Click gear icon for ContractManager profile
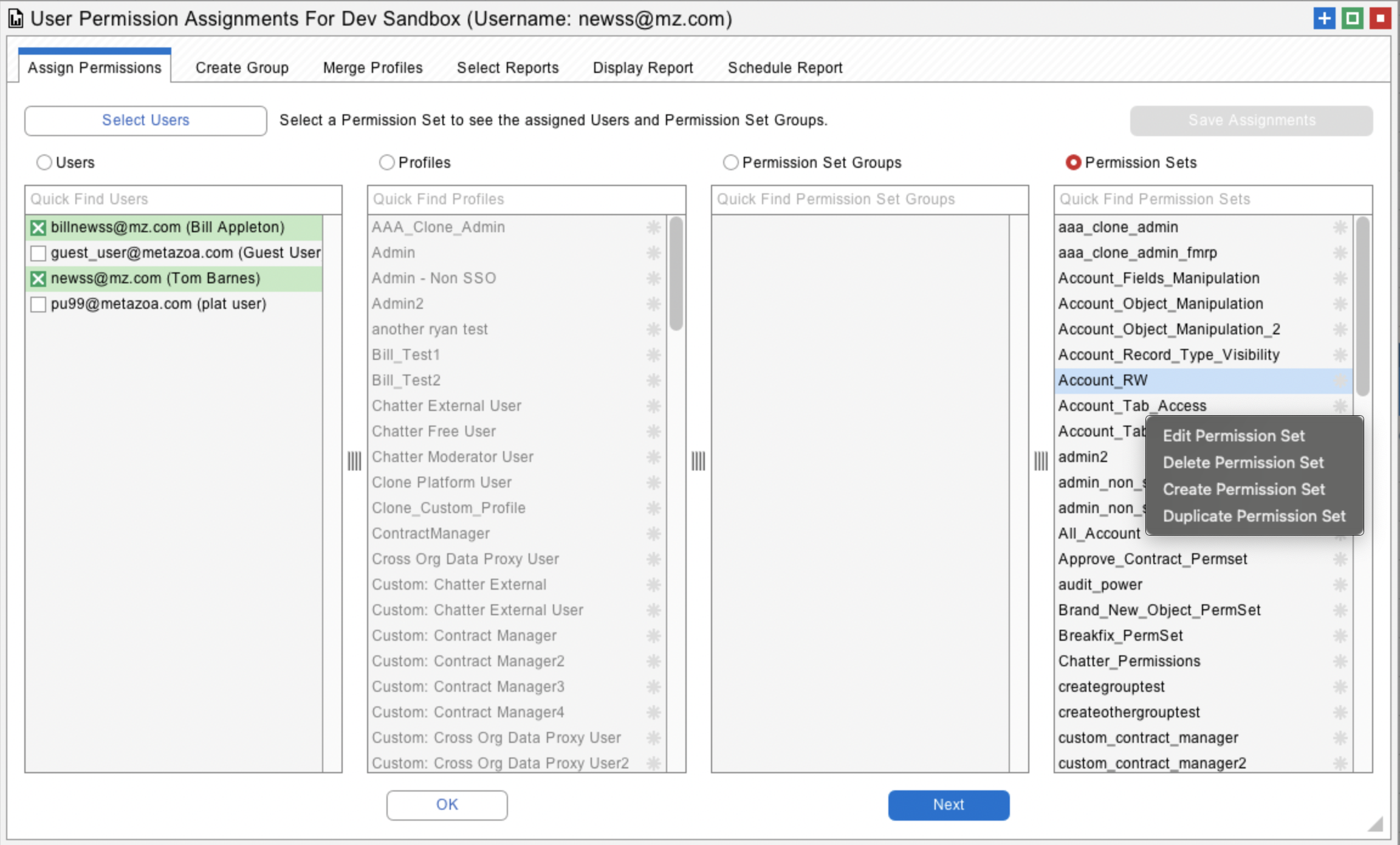Screen dimensions: 1400x845 click(x=653, y=534)
